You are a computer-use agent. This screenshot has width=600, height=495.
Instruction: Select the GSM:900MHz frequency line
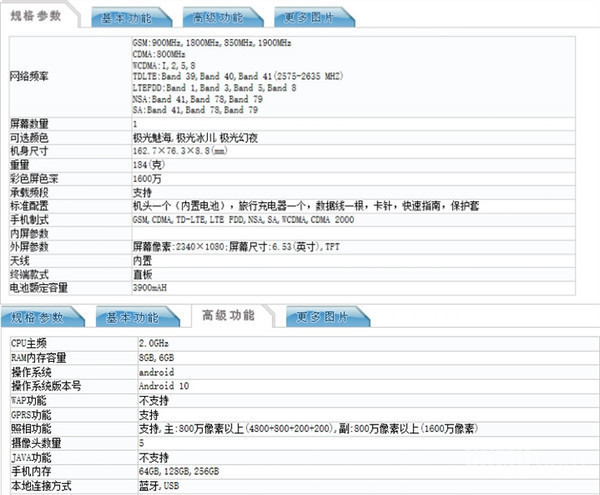[212, 43]
